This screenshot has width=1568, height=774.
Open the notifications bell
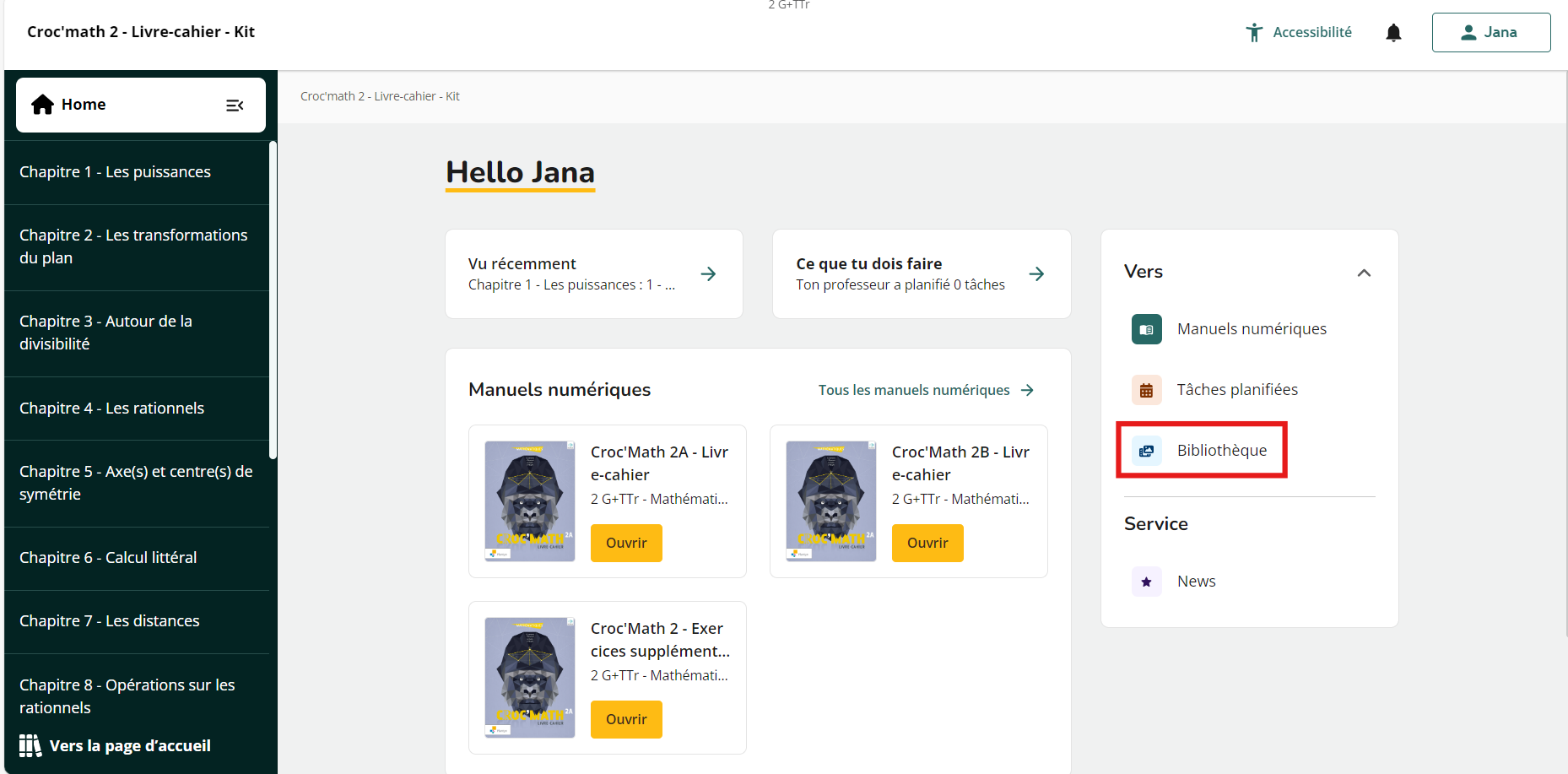tap(1393, 32)
